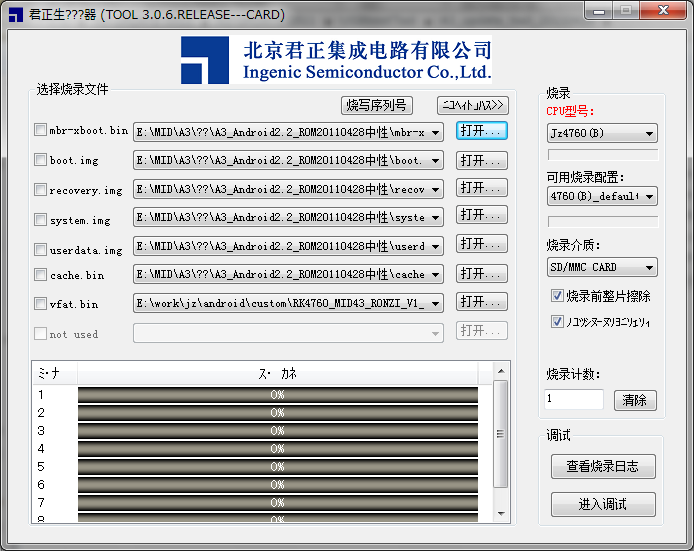Click the progress list scroll-up arrow
694x551 pixels.
(x=501, y=371)
